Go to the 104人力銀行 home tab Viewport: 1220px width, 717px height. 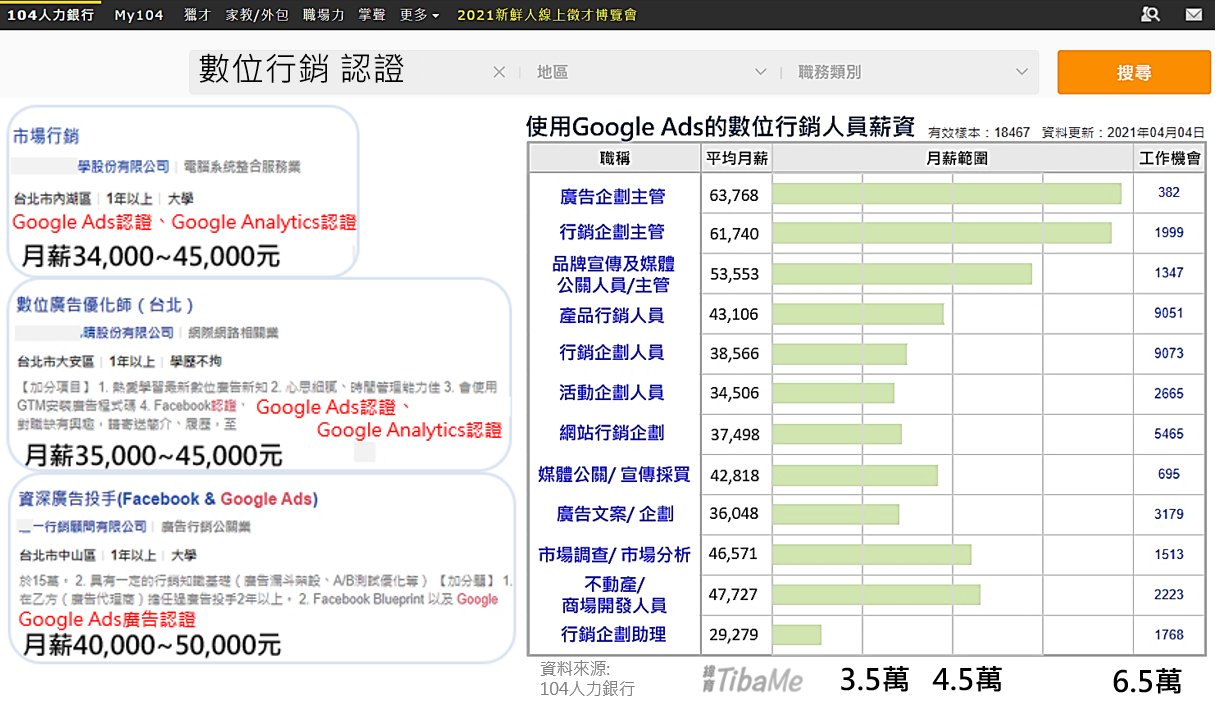(x=50, y=15)
